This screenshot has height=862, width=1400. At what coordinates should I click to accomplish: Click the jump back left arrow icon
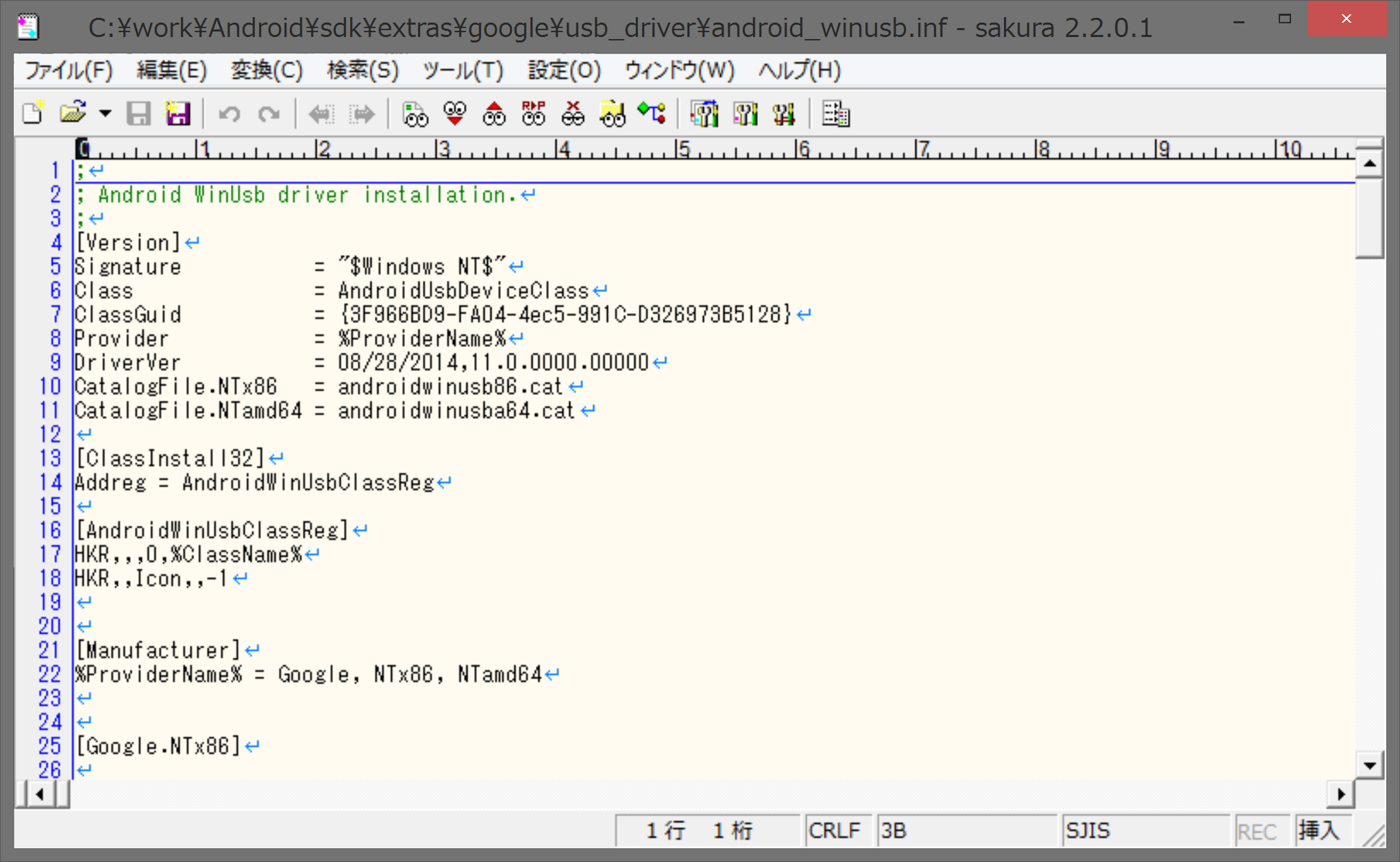coord(321,113)
